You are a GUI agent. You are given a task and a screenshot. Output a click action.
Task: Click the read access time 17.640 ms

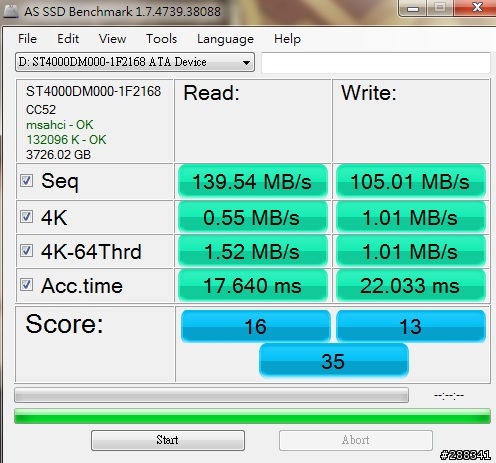coord(253,285)
